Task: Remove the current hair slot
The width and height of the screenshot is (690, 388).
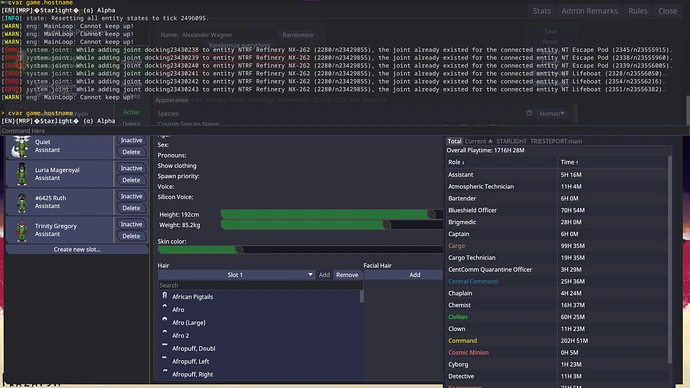Action: [347, 275]
